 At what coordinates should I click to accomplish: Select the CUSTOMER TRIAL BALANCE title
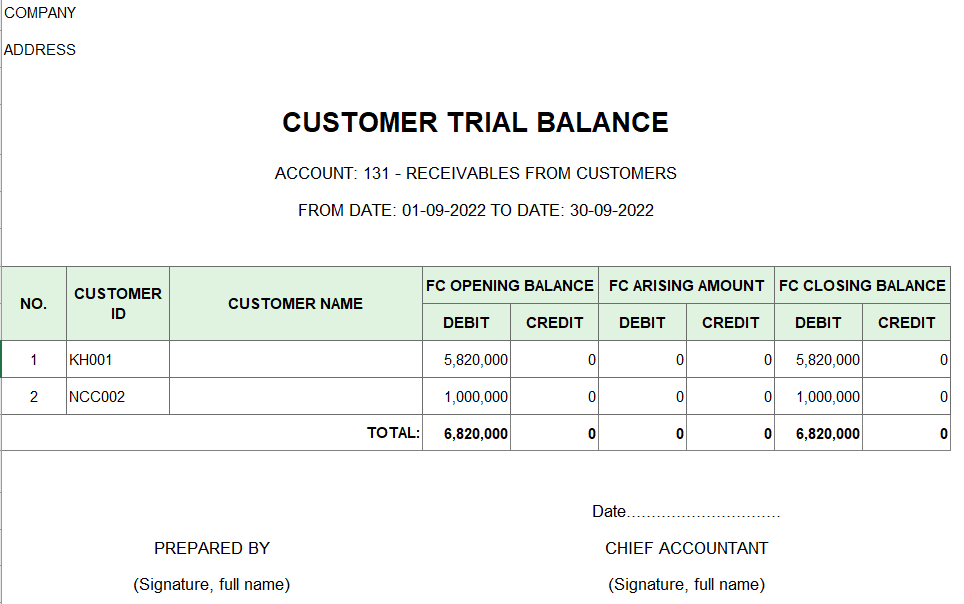pyautogui.click(x=475, y=122)
